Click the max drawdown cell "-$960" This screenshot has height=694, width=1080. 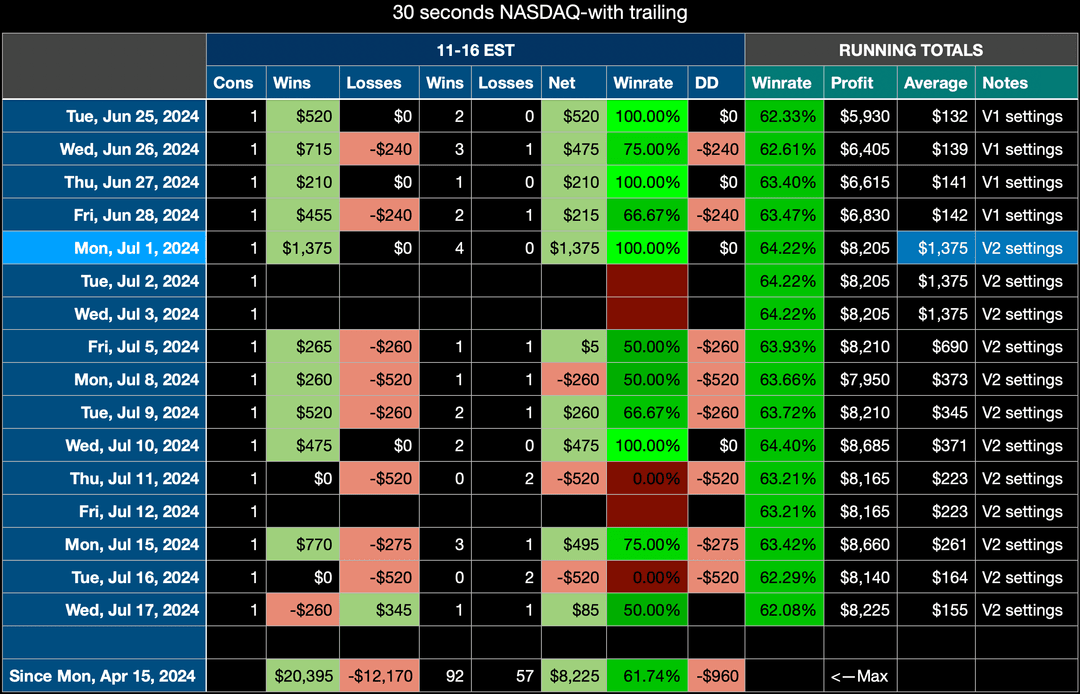716,676
